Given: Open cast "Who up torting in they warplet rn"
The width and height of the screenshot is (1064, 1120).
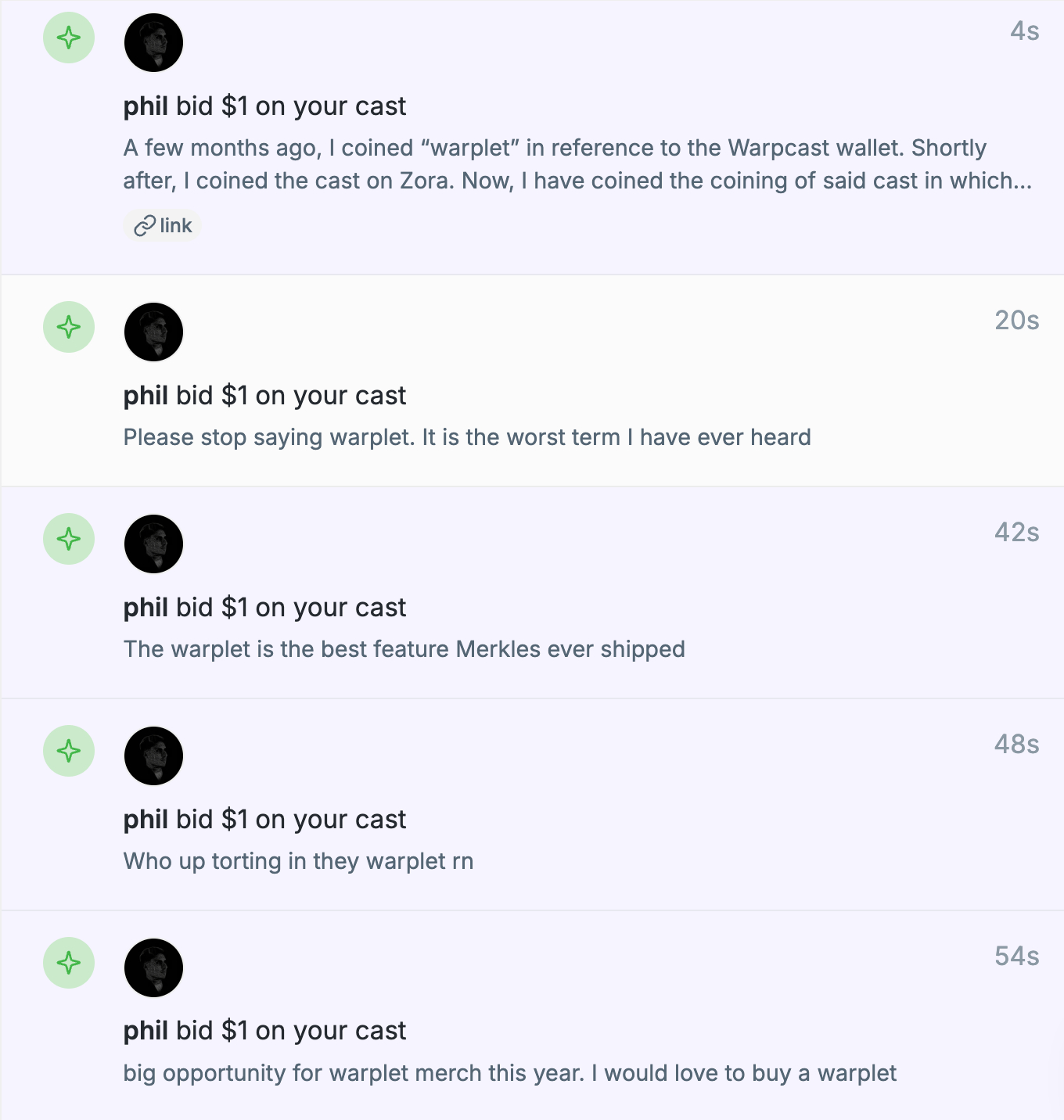Looking at the screenshot, I should coord(298,861).
